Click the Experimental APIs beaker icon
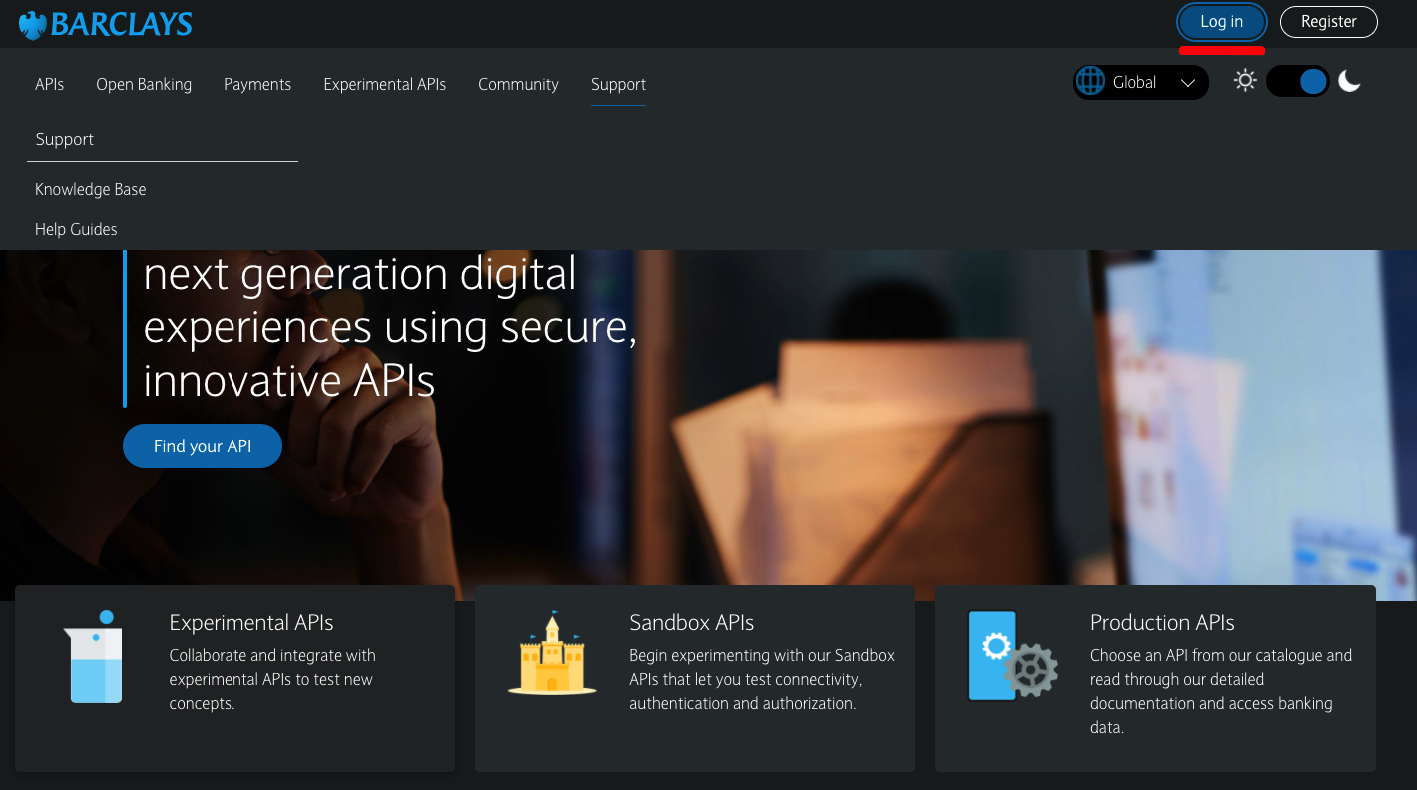 point(93,657)
